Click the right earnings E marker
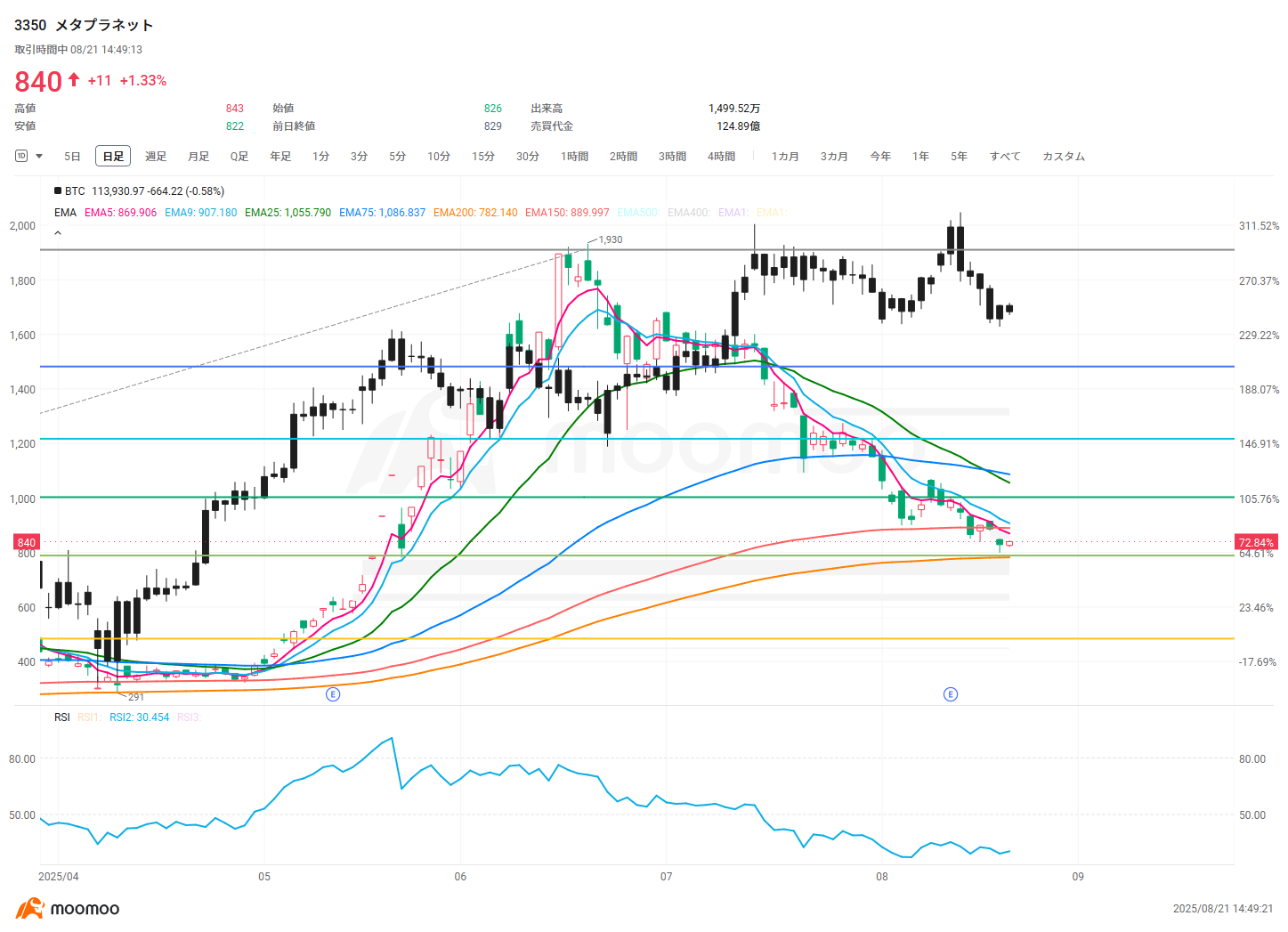Viewport: 1288px width, 932px height. click(951, 694)
